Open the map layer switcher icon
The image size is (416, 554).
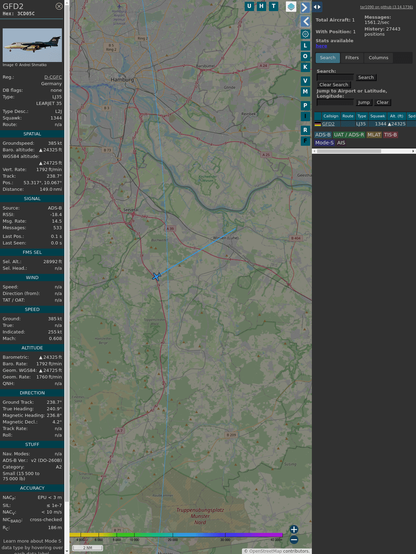[x=291, y=6]
